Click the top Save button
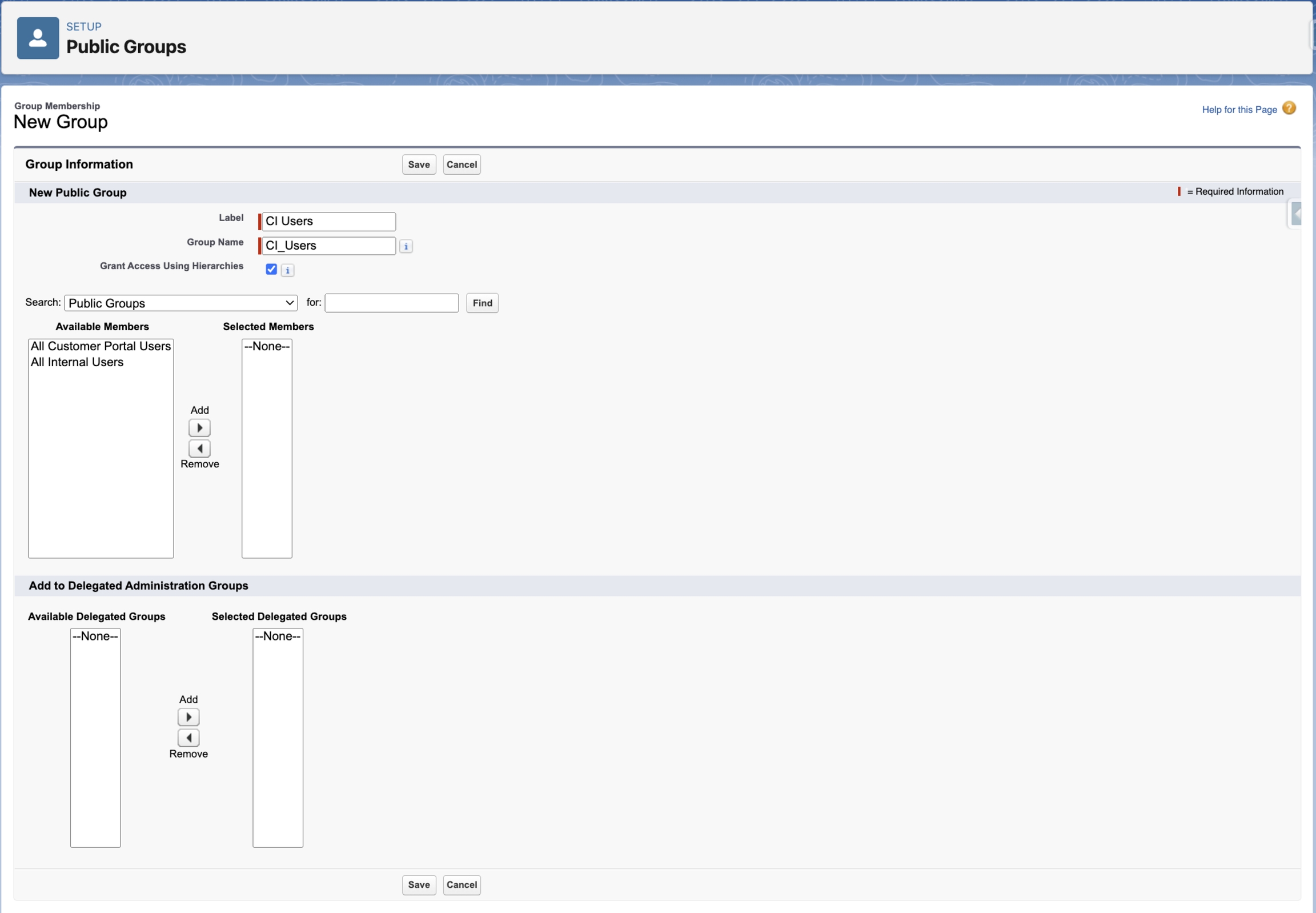The height and width of the screenshot is (913, 1316). point(419,165)
